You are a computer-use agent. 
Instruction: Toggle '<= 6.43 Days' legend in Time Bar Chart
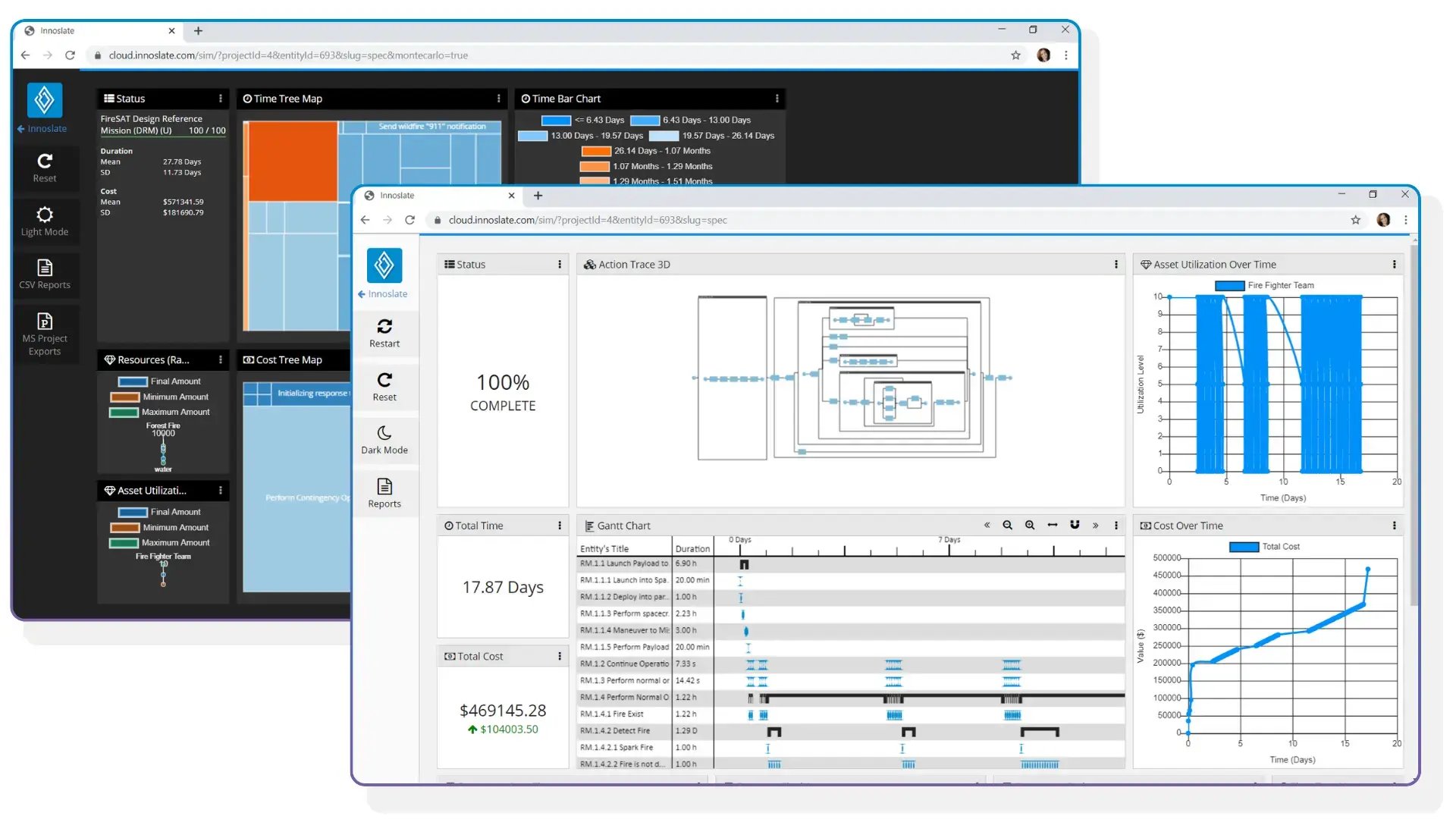[x=582, y=120]
